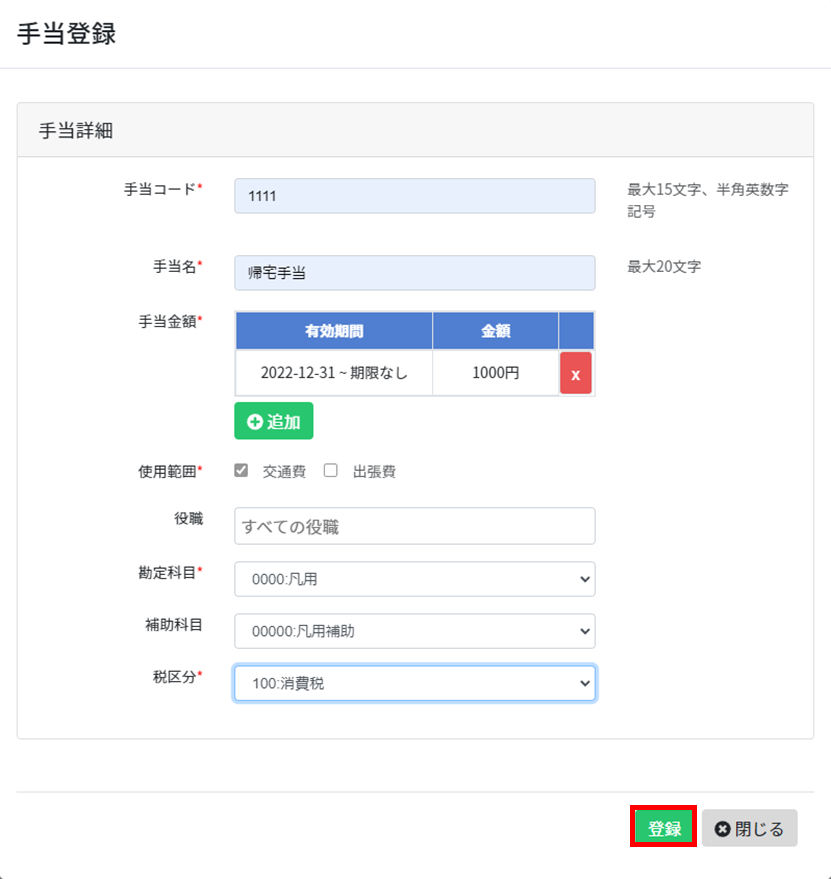Click the plus icon on 追加 button
Image resolution: width=831 pixels, height=879 pixels.
[x=255, y=422]
